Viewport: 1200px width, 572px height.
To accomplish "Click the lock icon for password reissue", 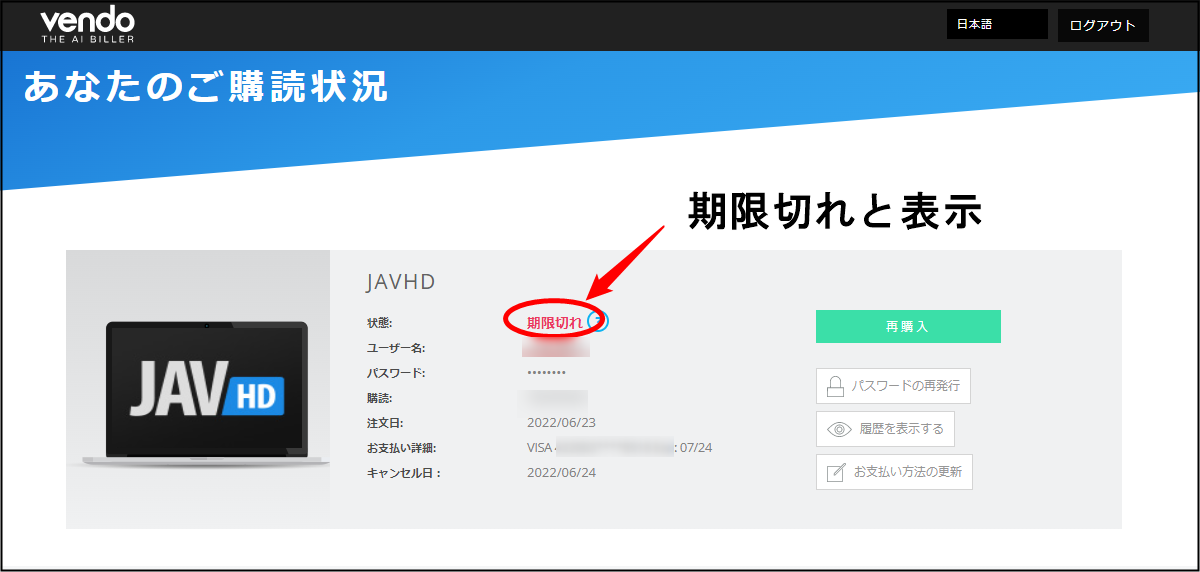I will pos(835,386).
